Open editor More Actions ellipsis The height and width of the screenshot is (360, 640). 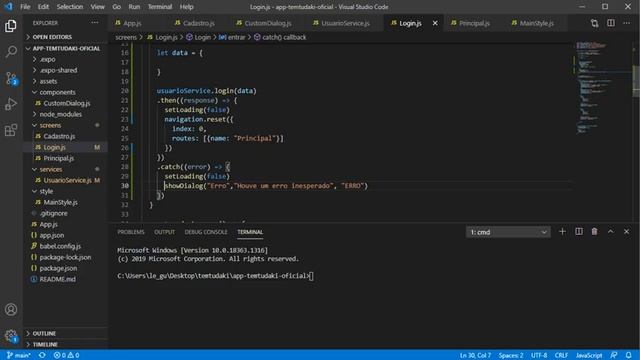[627, 23]
